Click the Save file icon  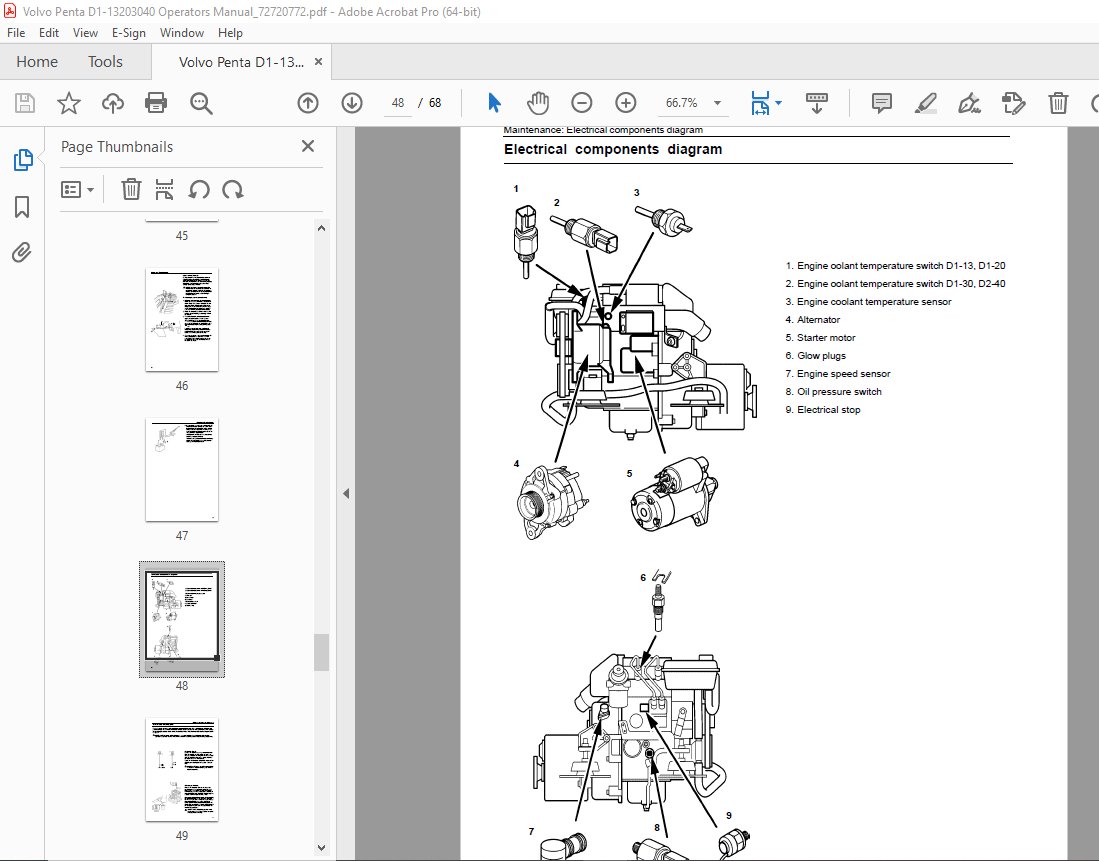[25, 103]
